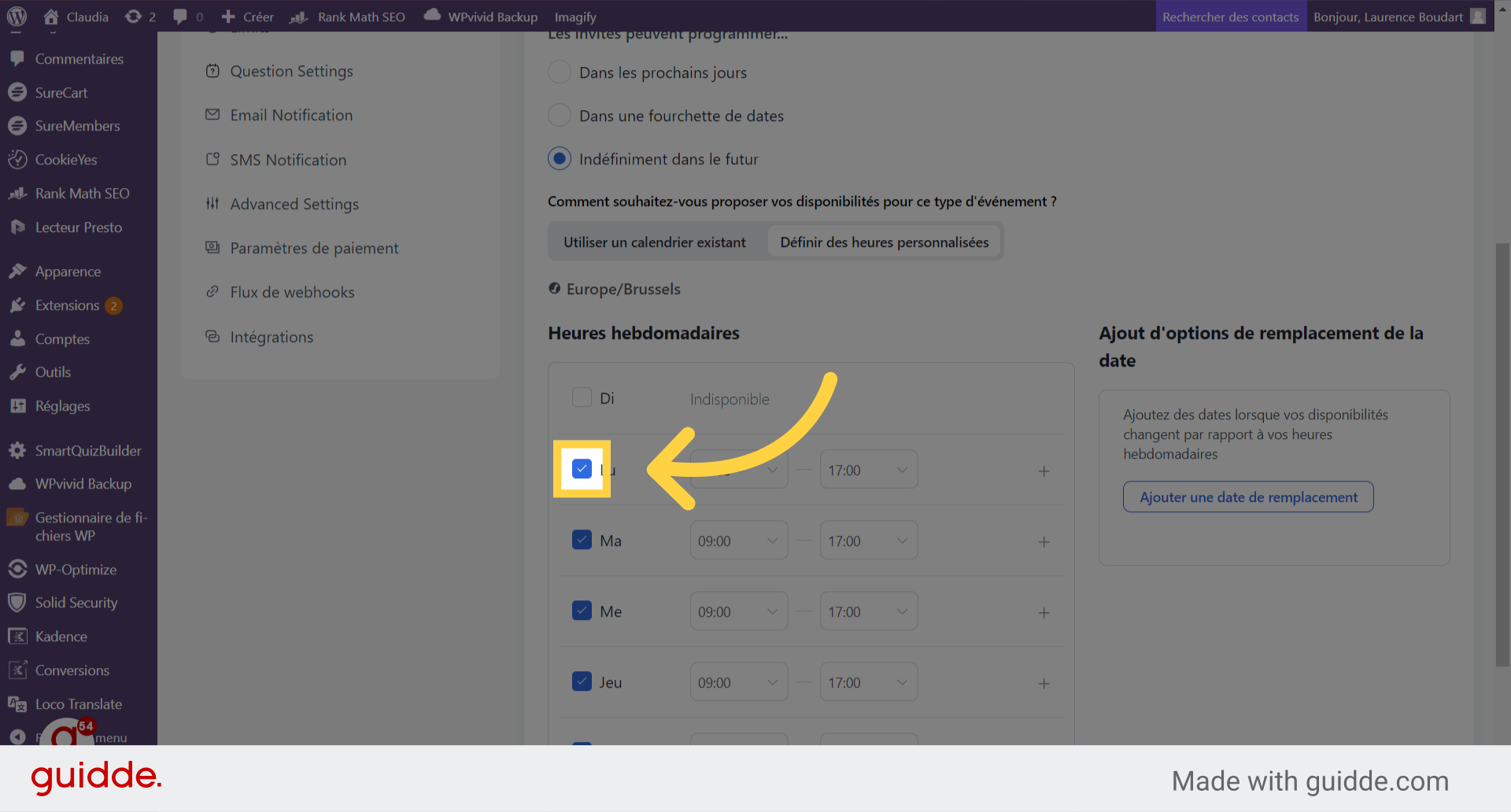Uncheck the Jeu (Thursday) checkbox
Screen dimensions: 1511x812
[x=582, y=681]
